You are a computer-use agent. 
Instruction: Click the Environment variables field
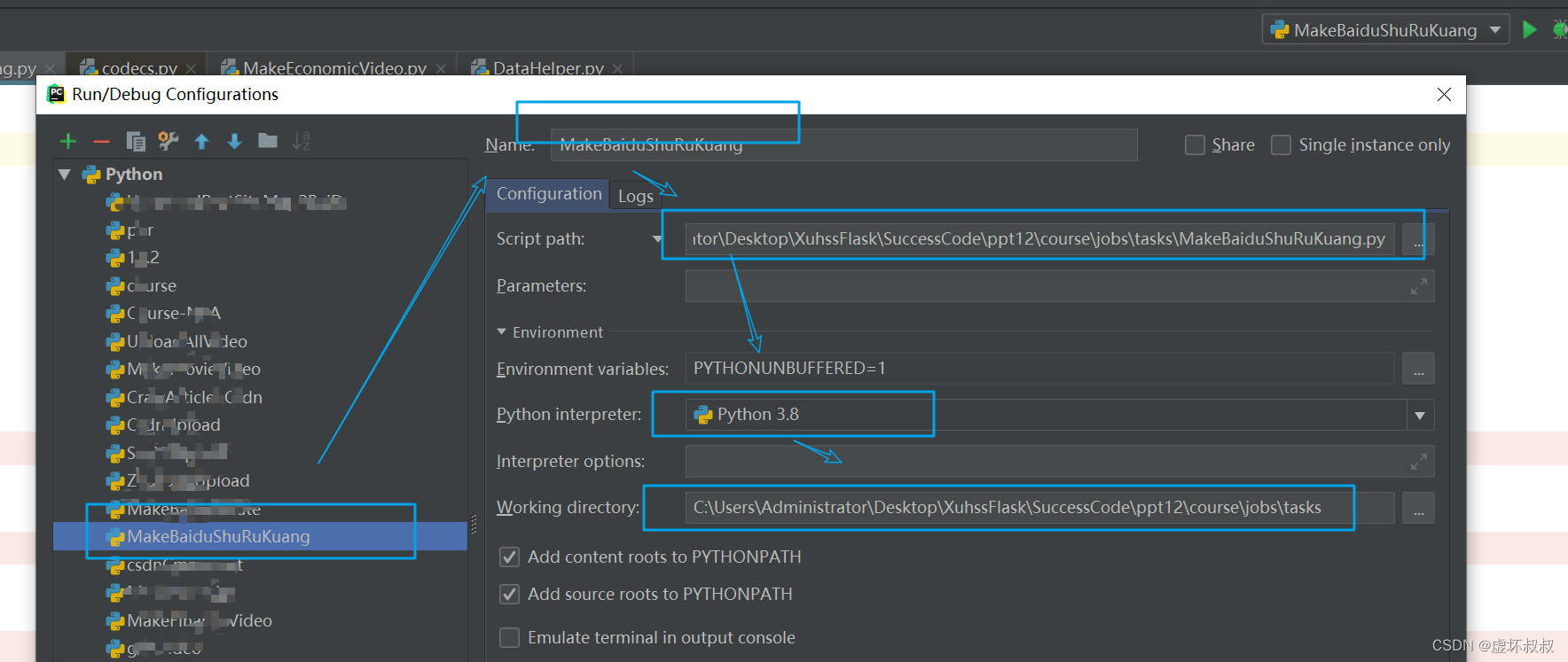[x=1039, y=369]
